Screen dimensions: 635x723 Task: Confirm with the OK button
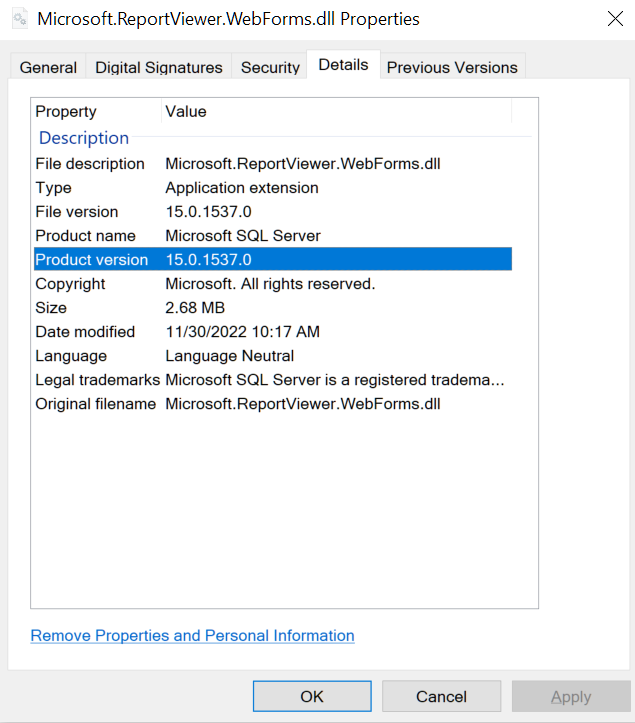point(312,696)
